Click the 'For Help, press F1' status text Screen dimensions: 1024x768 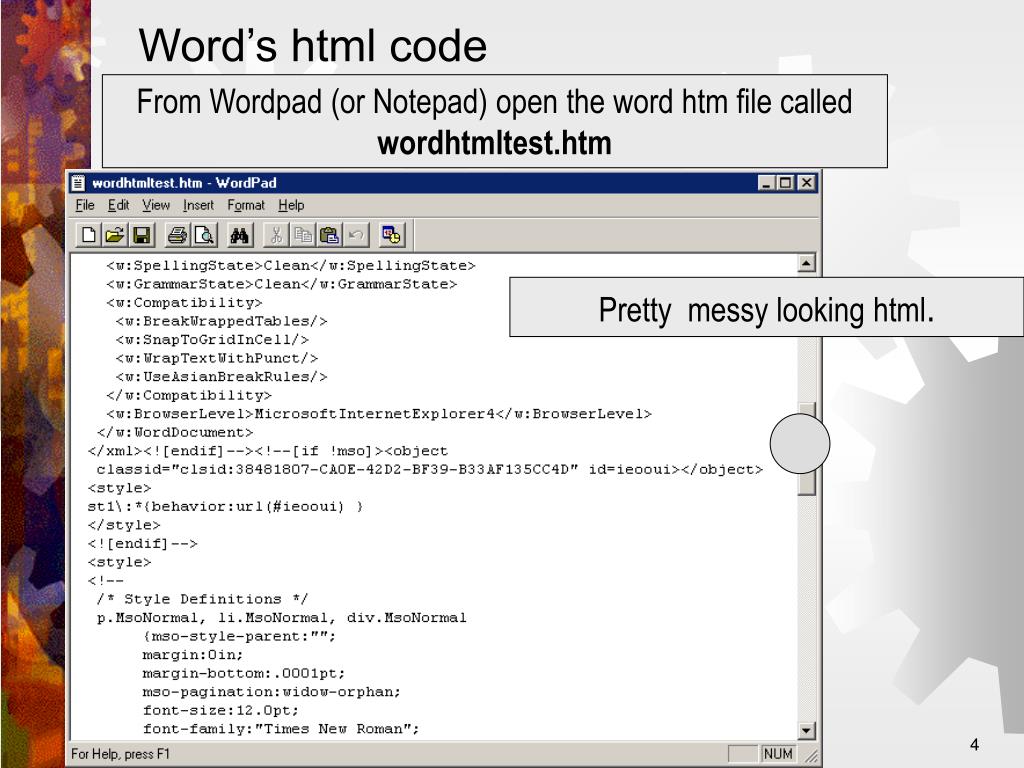[120, 754]
